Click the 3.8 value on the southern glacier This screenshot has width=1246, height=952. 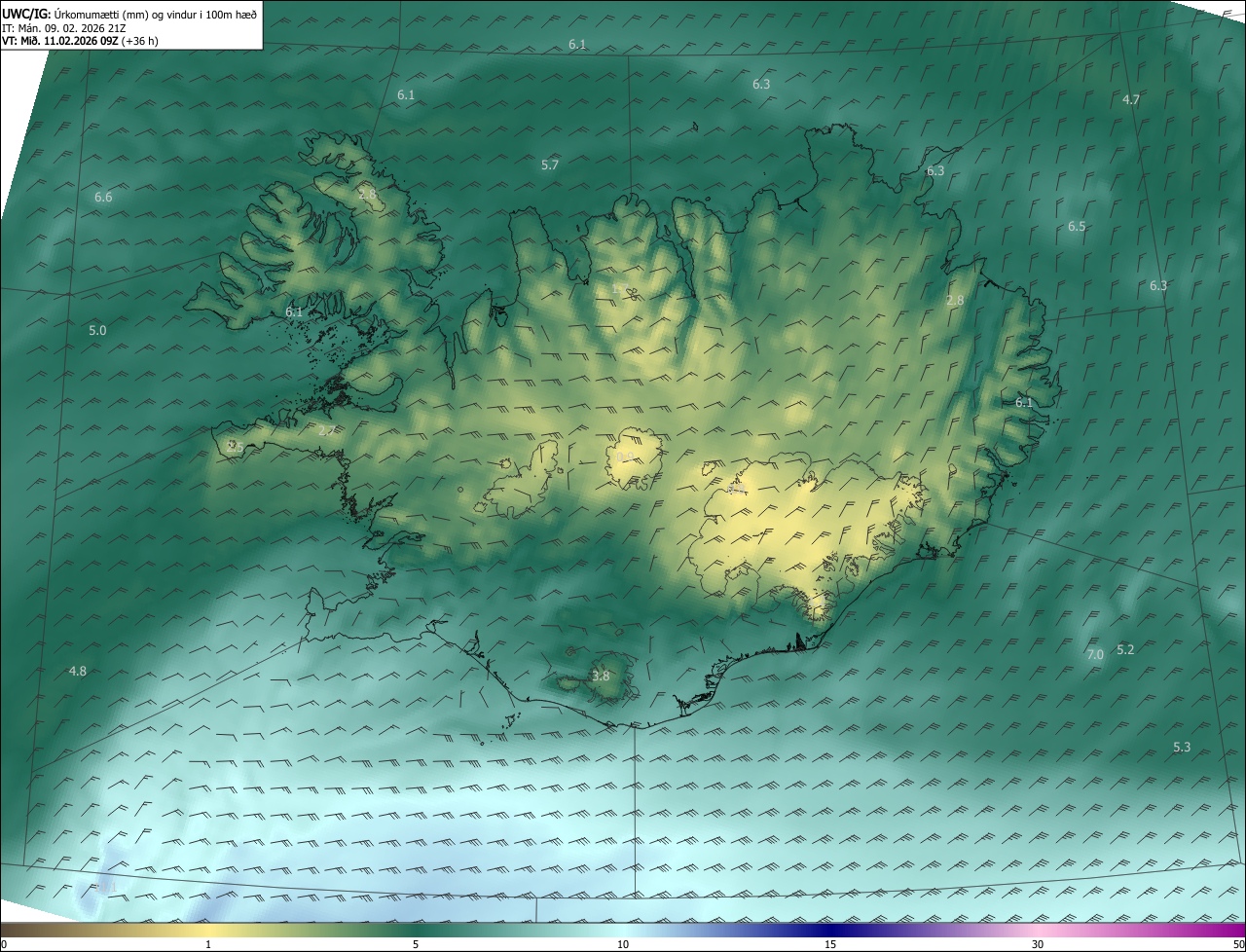coord(601,677)
